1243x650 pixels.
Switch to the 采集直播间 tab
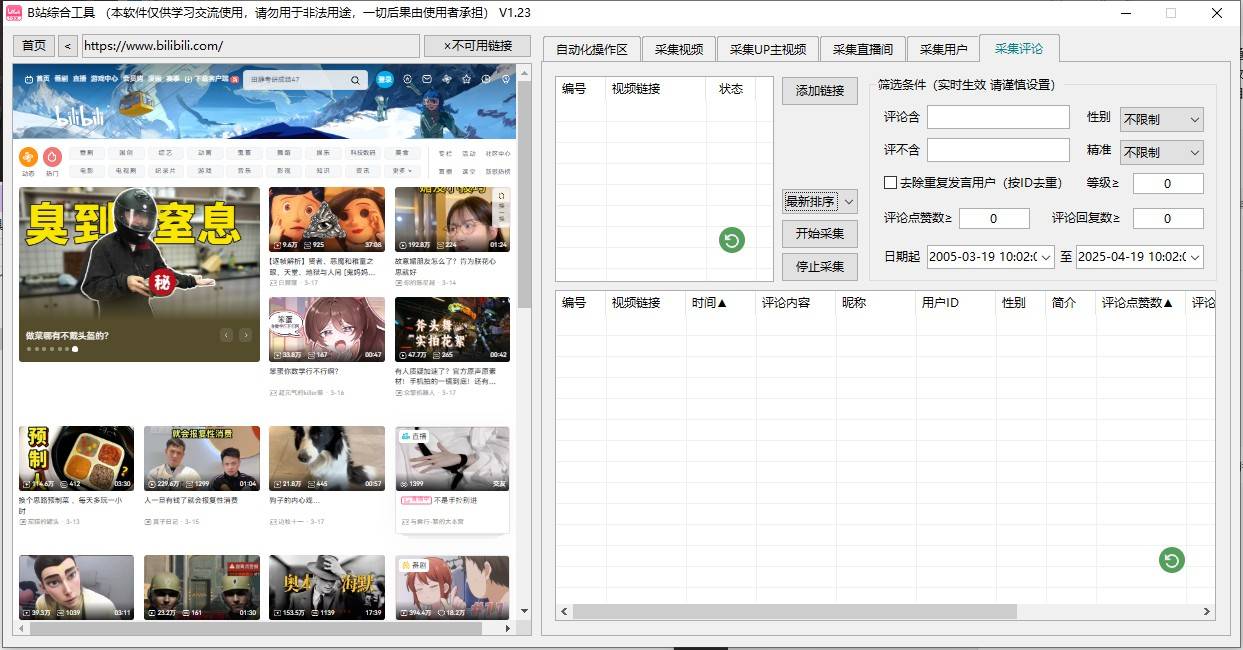(x=862, y=49)
